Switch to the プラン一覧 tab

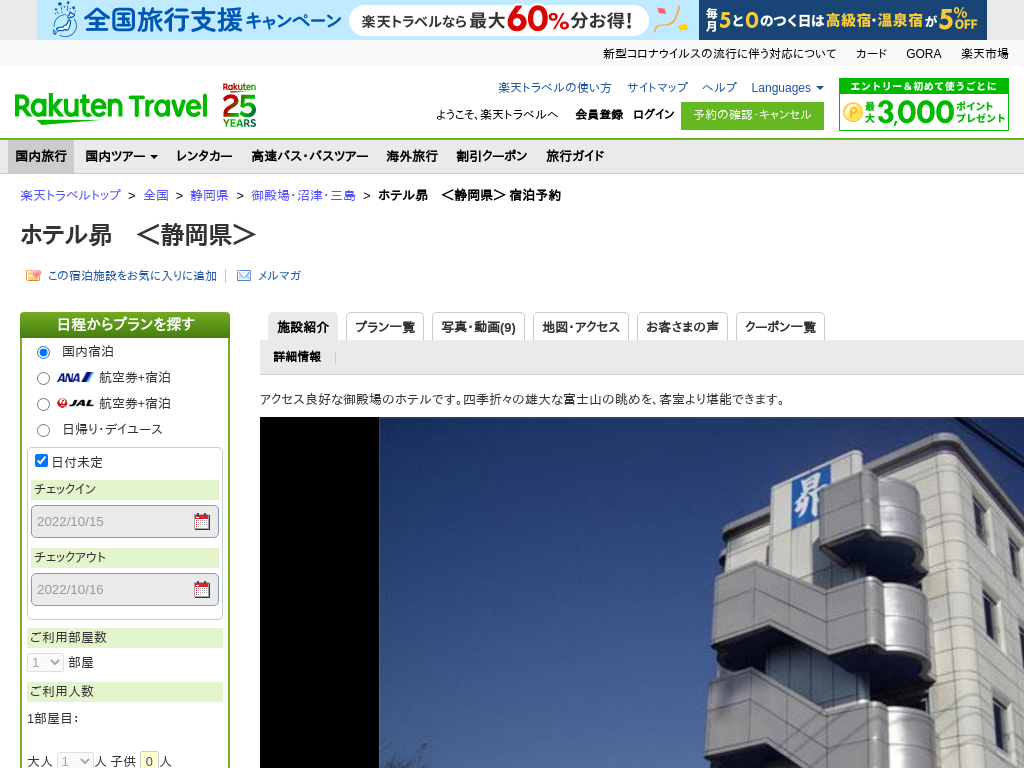[x=385, y=327]
